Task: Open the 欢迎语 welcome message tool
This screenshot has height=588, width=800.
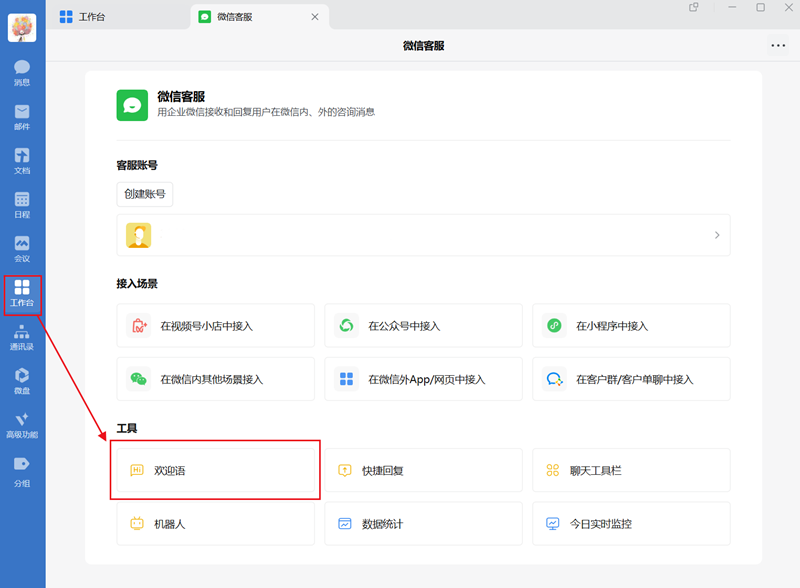Action: 215,470
